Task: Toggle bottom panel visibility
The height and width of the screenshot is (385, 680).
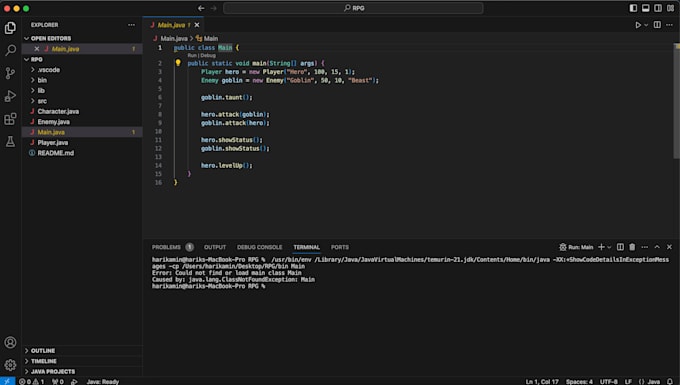Action: 645,8
